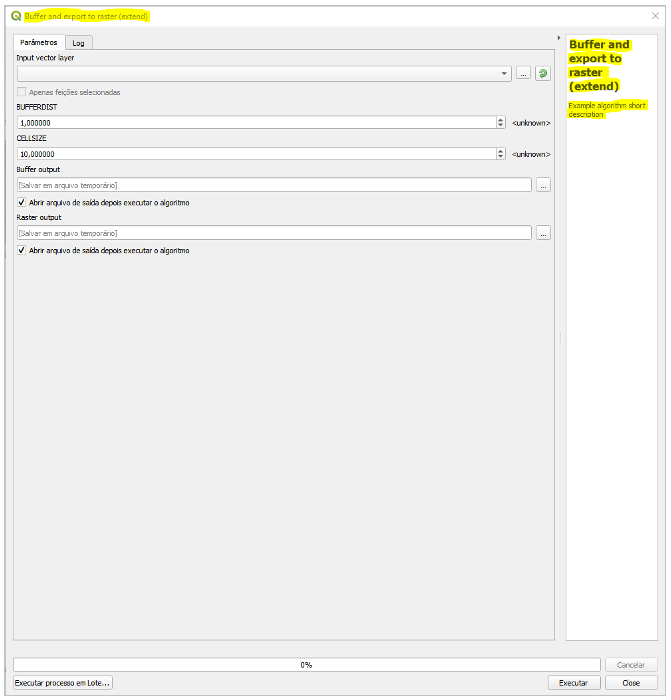This screenshot has width=671, height=700.
Task: Click the 0% progress bar
Action: (306, 664)
